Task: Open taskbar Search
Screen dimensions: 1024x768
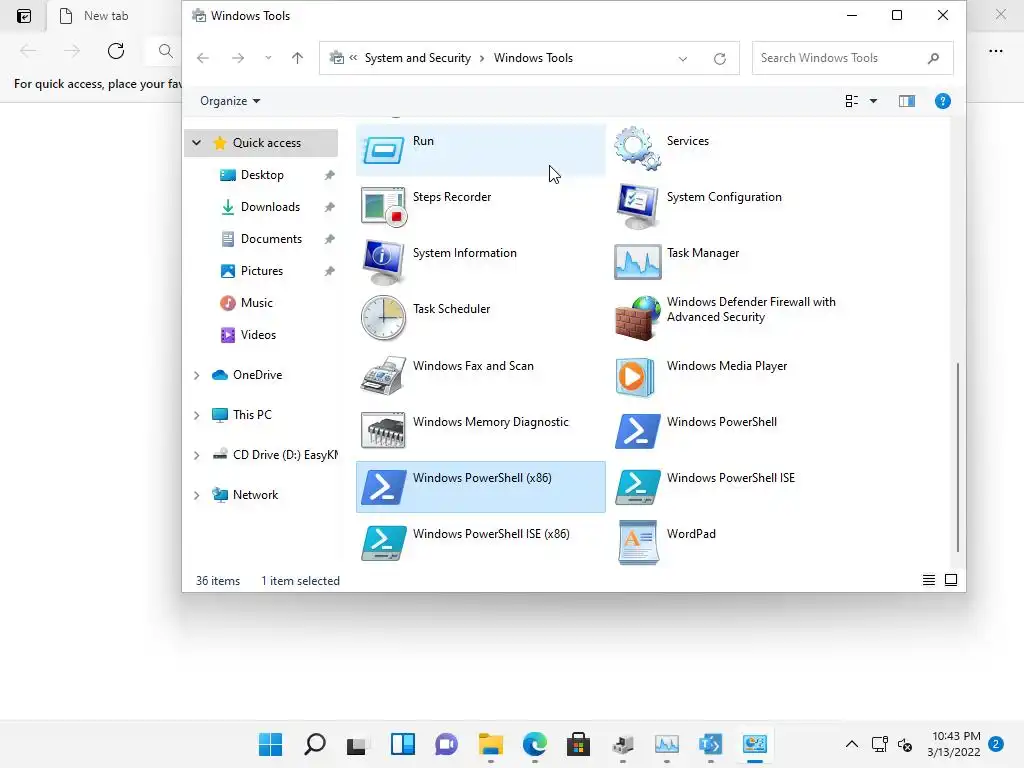Action: pos(315,744)
